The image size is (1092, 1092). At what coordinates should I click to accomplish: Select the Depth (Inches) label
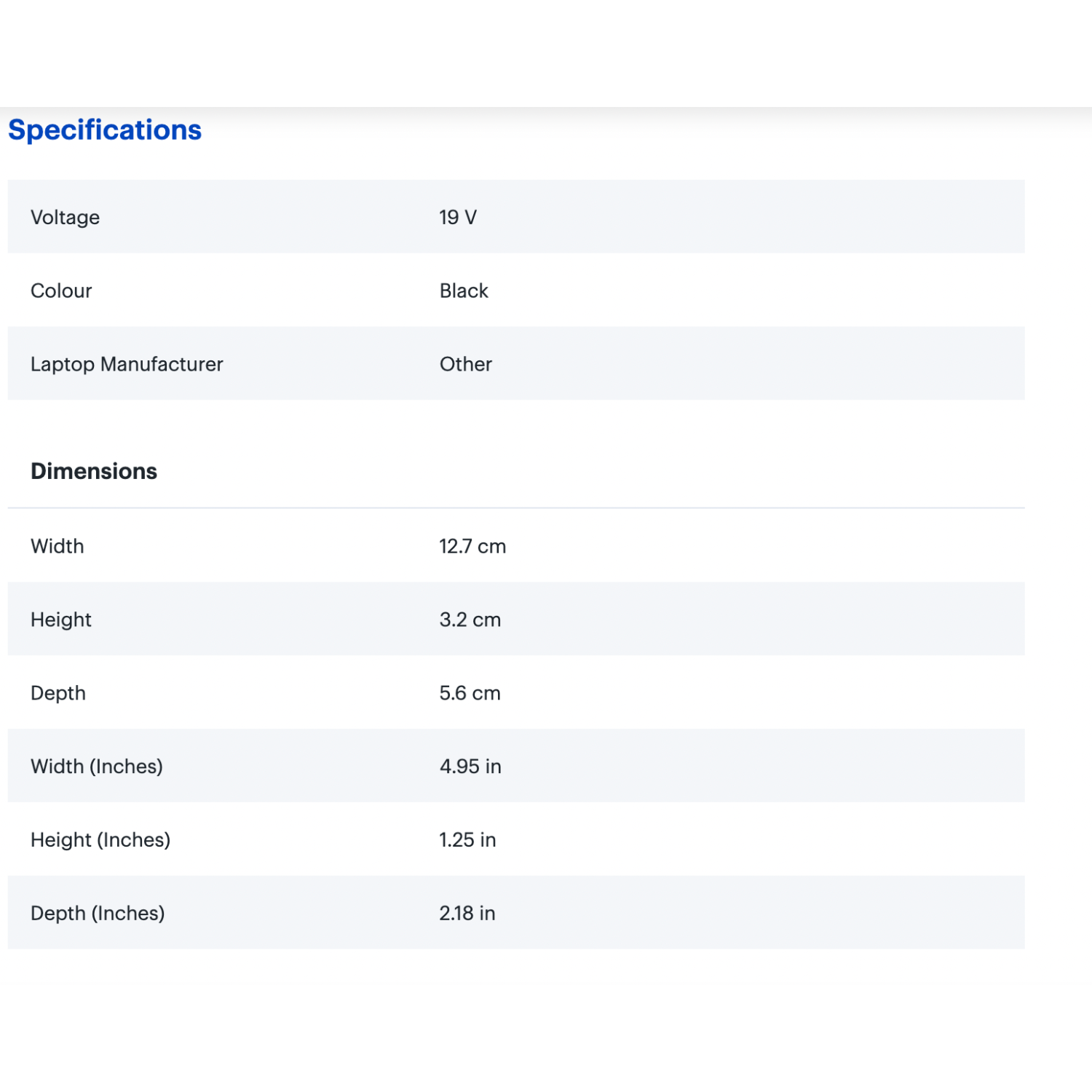pyautogui.click(x=98, y=913)
